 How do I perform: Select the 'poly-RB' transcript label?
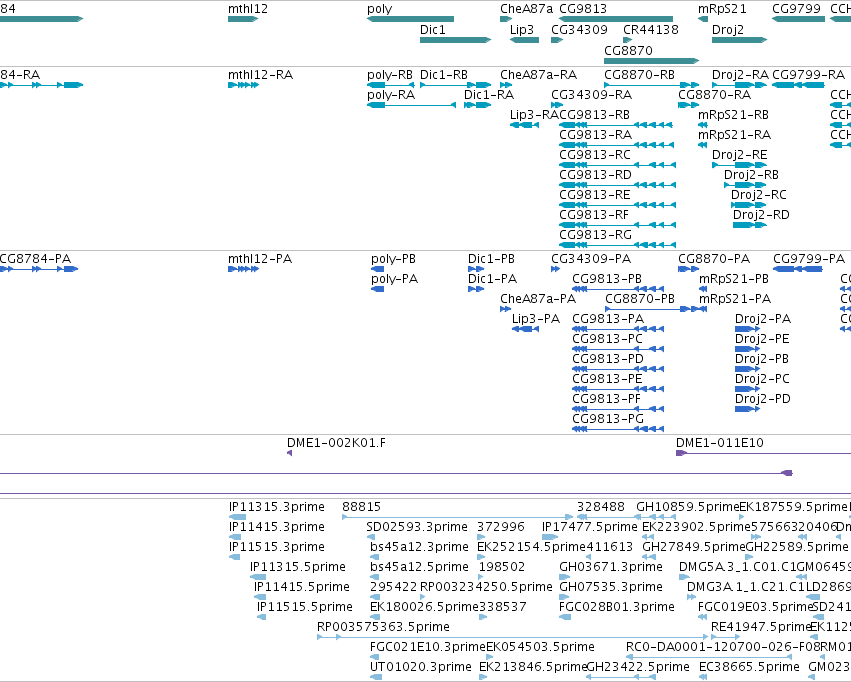coord(390,74)
